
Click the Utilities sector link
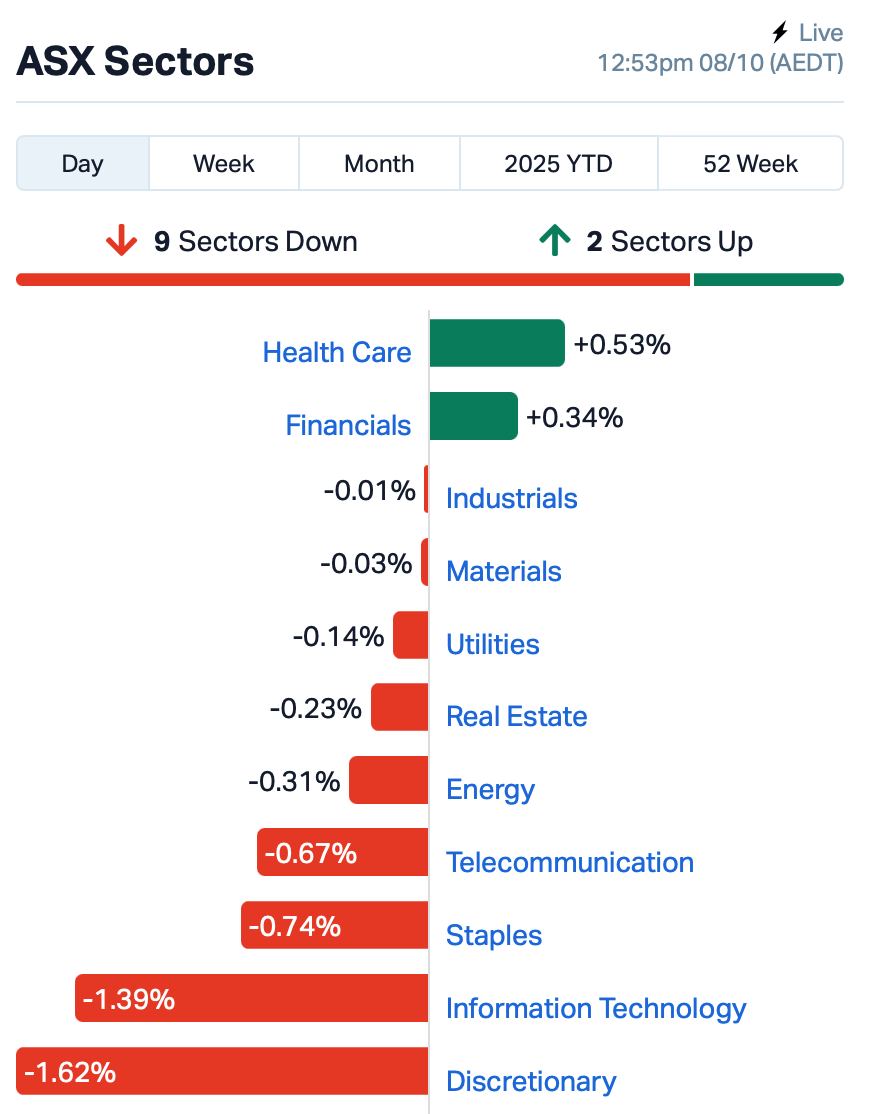click(x=492, y=644)
